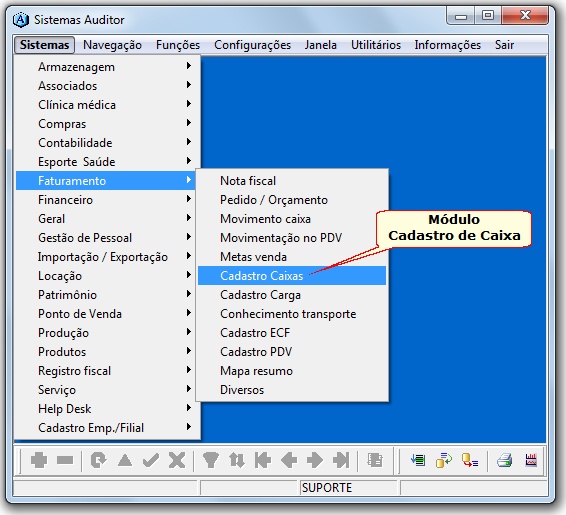Click the add record plus icon
The height and width of the screenshot is (515, 566).
39,460
